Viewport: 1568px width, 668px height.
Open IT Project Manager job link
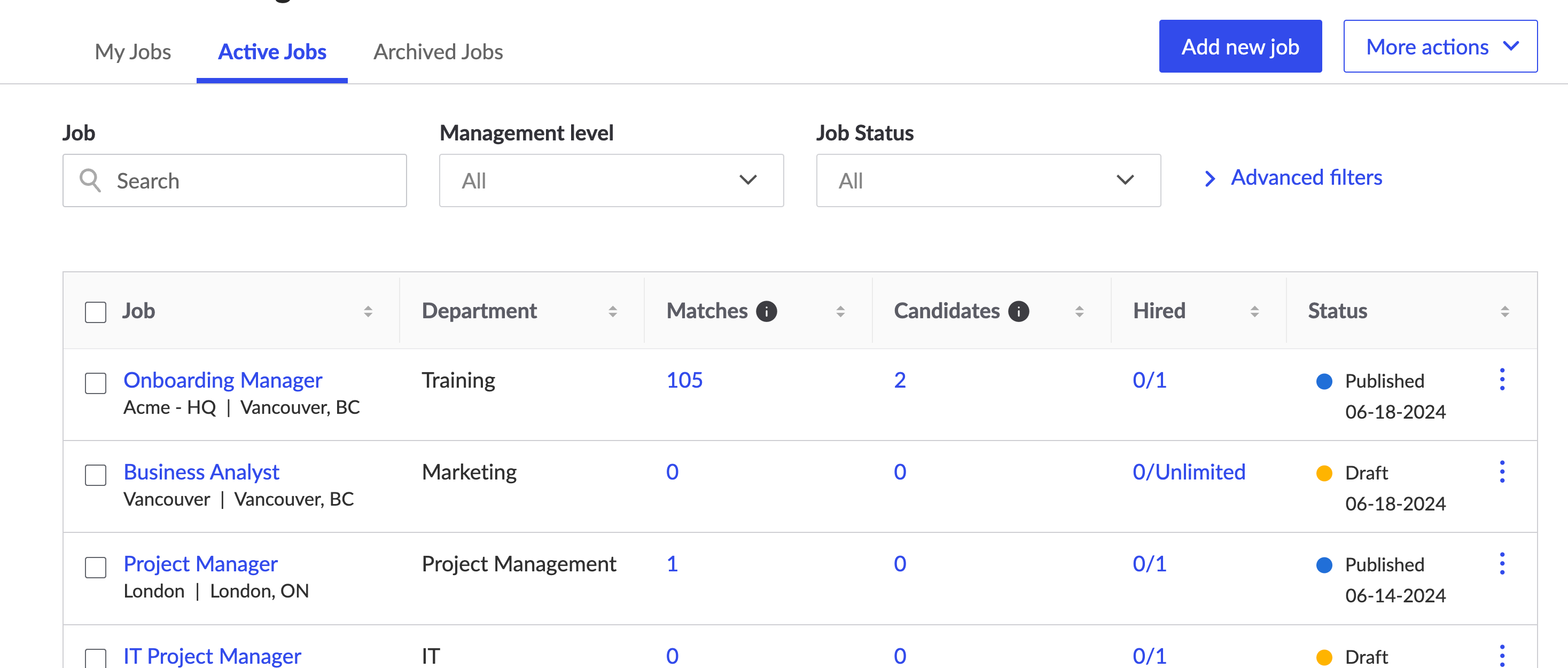click(x=213, y=656)
